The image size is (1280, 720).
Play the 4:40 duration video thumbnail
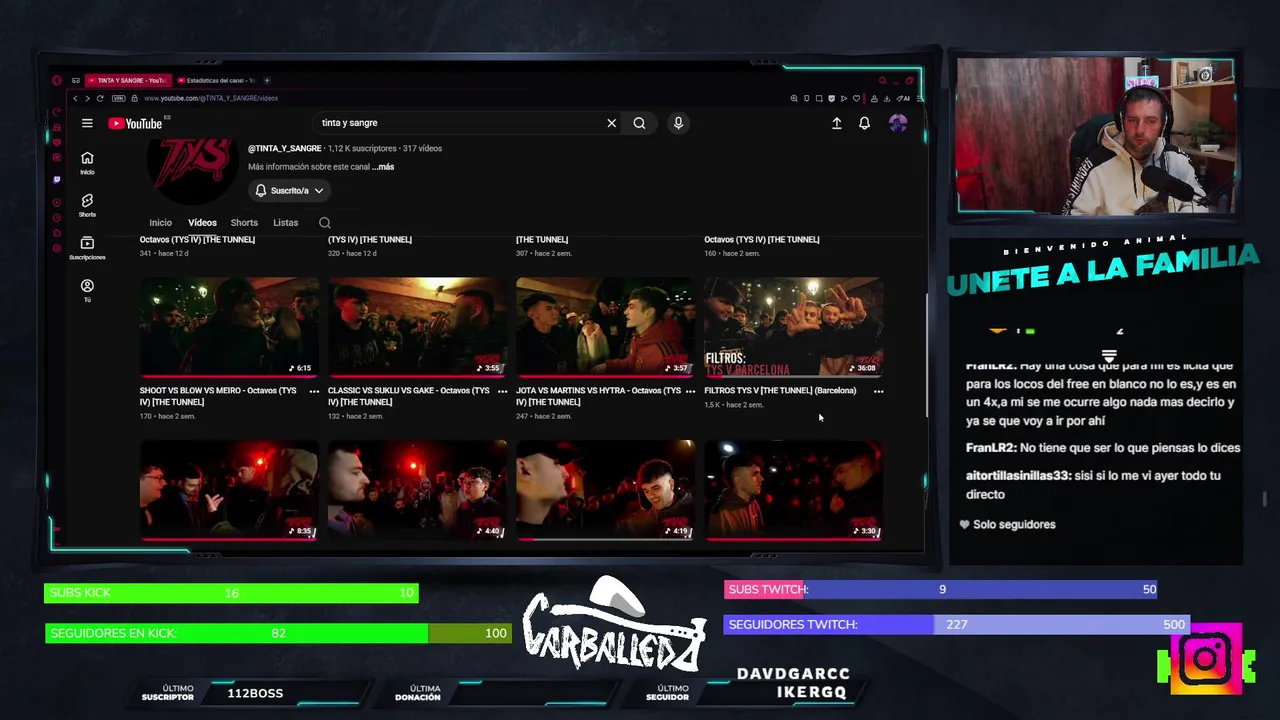[417, 490]
